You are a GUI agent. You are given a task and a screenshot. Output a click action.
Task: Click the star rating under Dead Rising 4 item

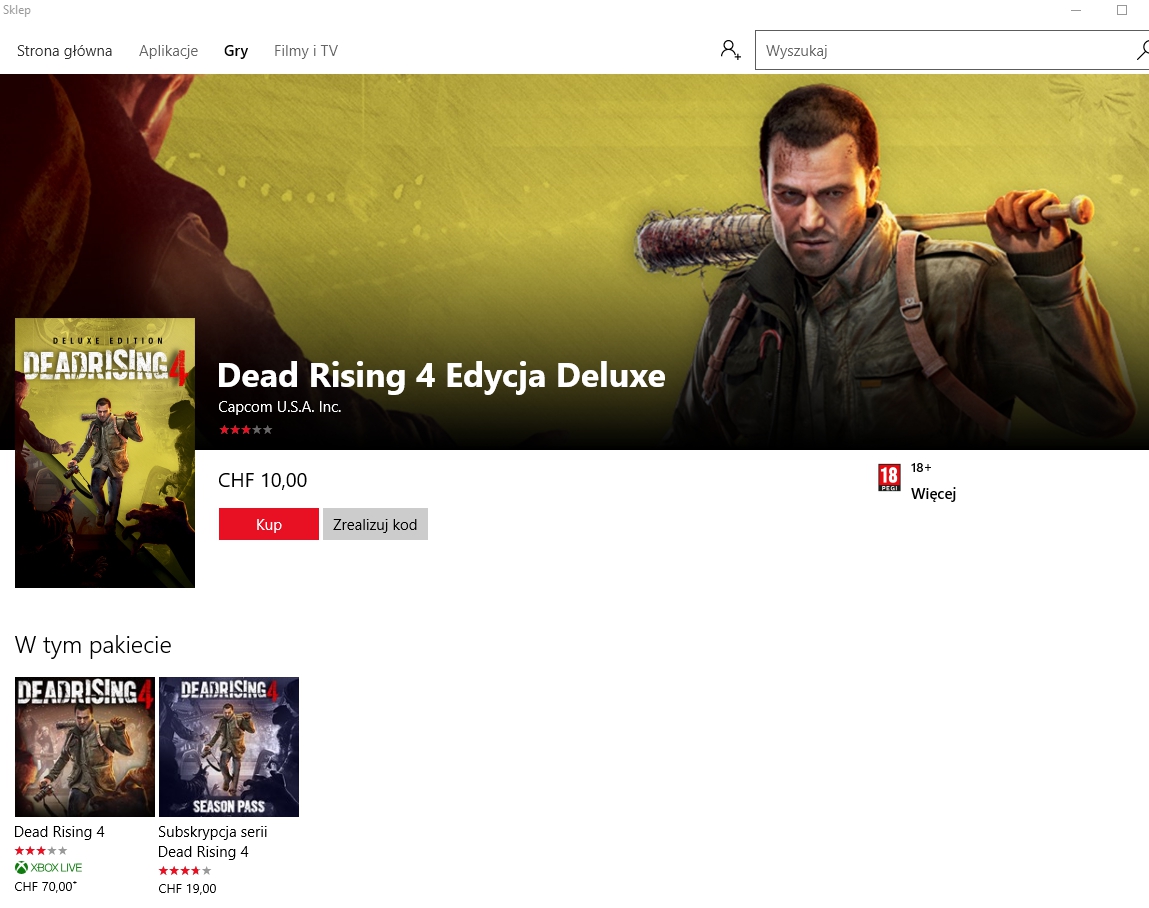[41, 851]
